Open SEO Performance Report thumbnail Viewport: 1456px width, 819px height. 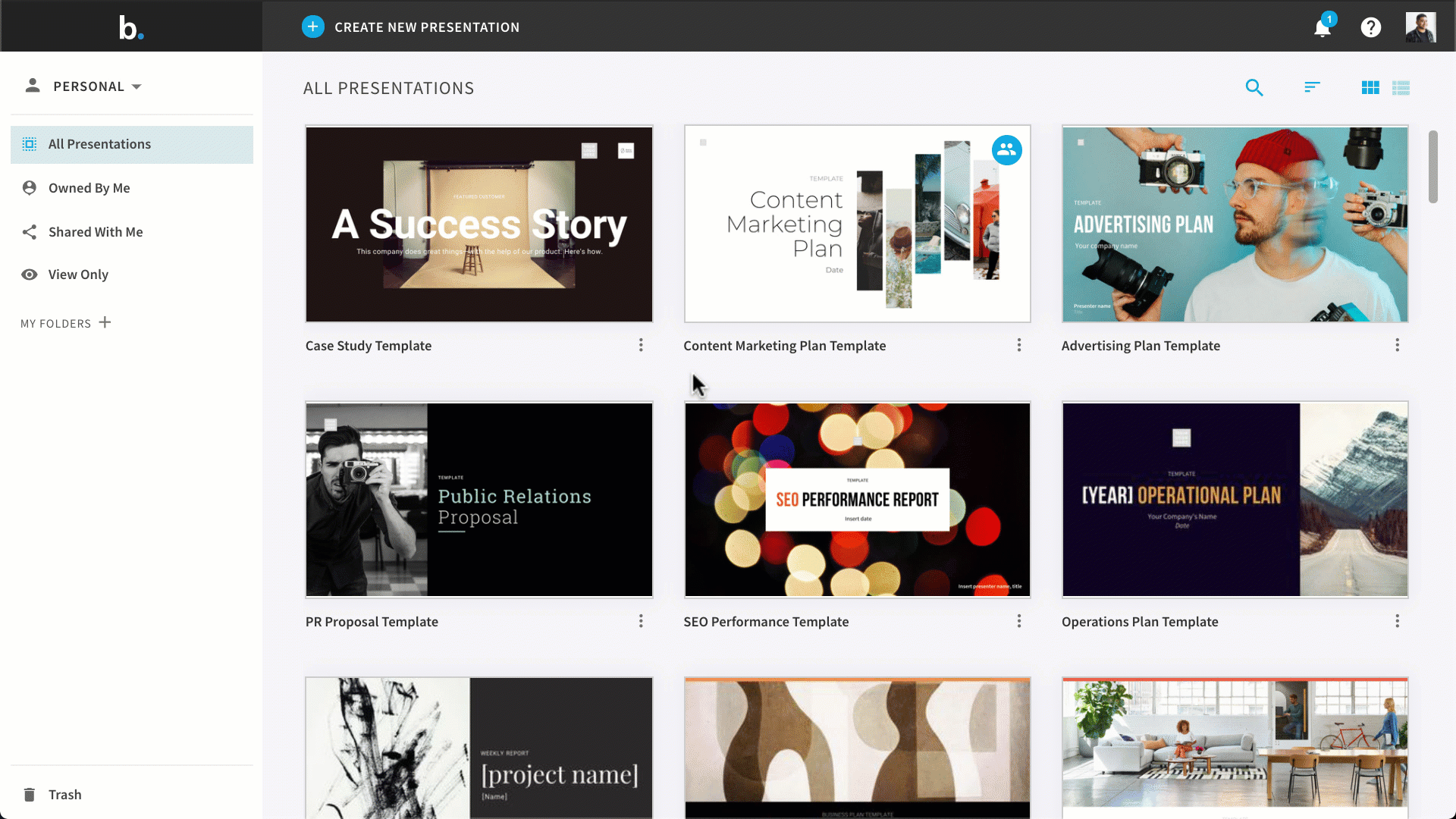coord(857,500)
